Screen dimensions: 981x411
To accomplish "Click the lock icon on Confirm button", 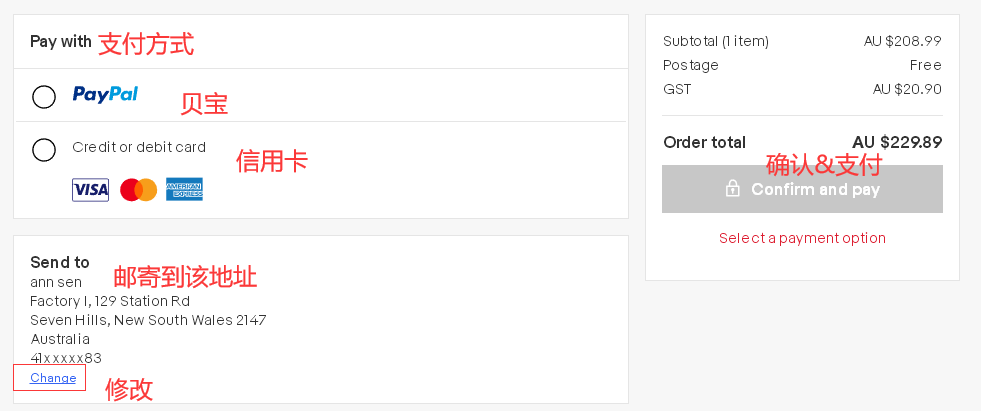I will (x=733, y=188).
